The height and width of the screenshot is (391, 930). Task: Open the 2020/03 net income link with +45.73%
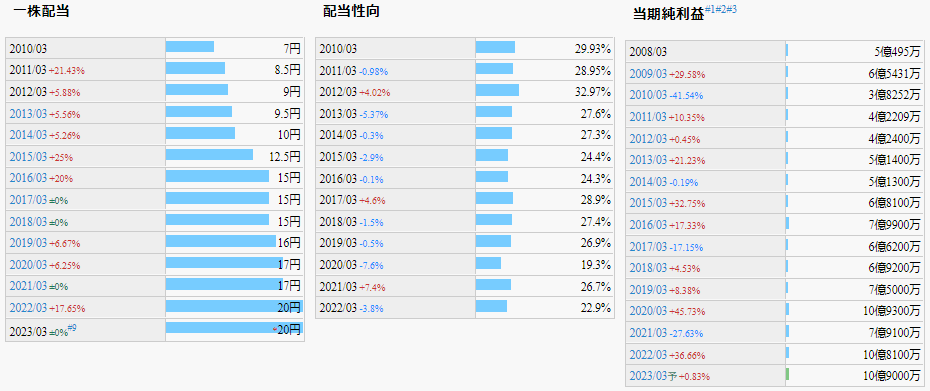point(648,311)
